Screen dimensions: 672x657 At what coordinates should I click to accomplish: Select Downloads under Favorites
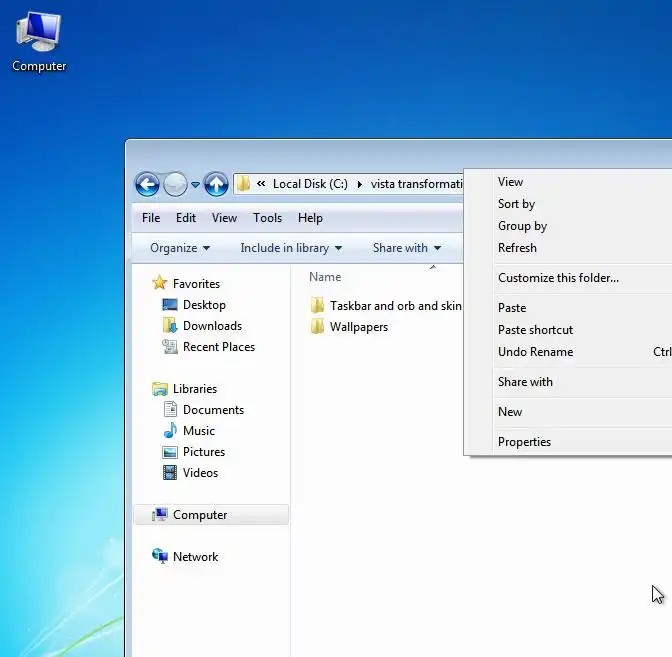click(x=212, y=326)
